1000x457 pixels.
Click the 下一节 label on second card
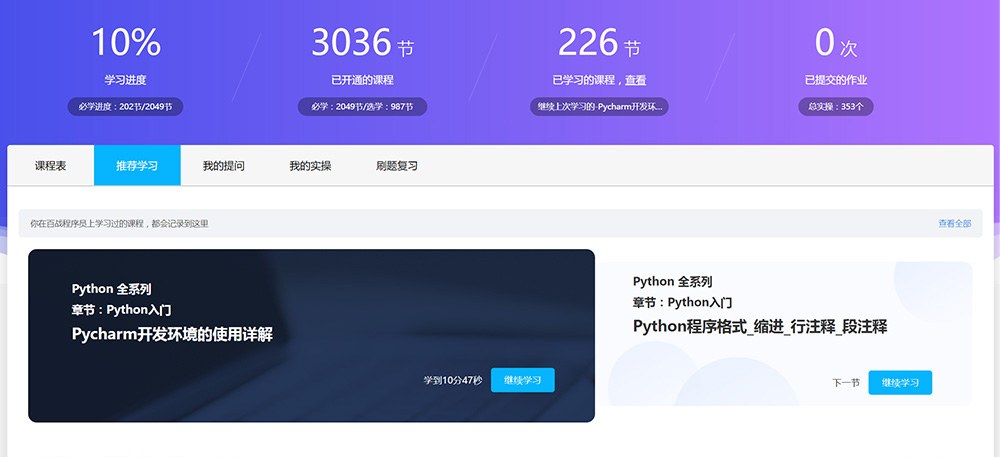[x=845, y=383]
